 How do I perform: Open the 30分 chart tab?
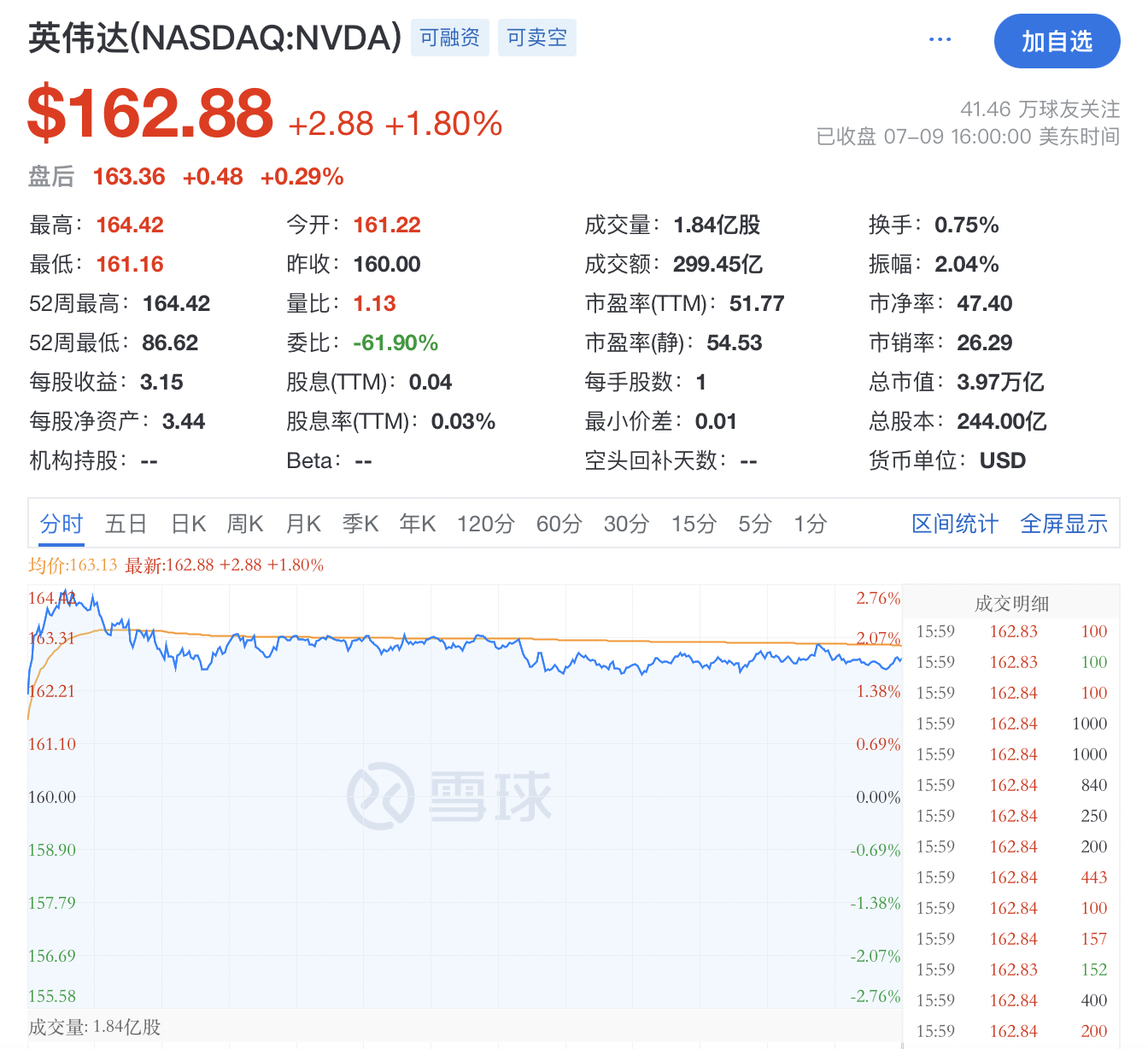coord(627,524)
